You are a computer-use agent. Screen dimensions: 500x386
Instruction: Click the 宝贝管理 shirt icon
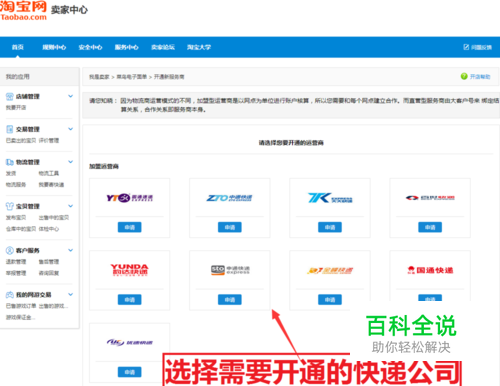pos(10,206)
